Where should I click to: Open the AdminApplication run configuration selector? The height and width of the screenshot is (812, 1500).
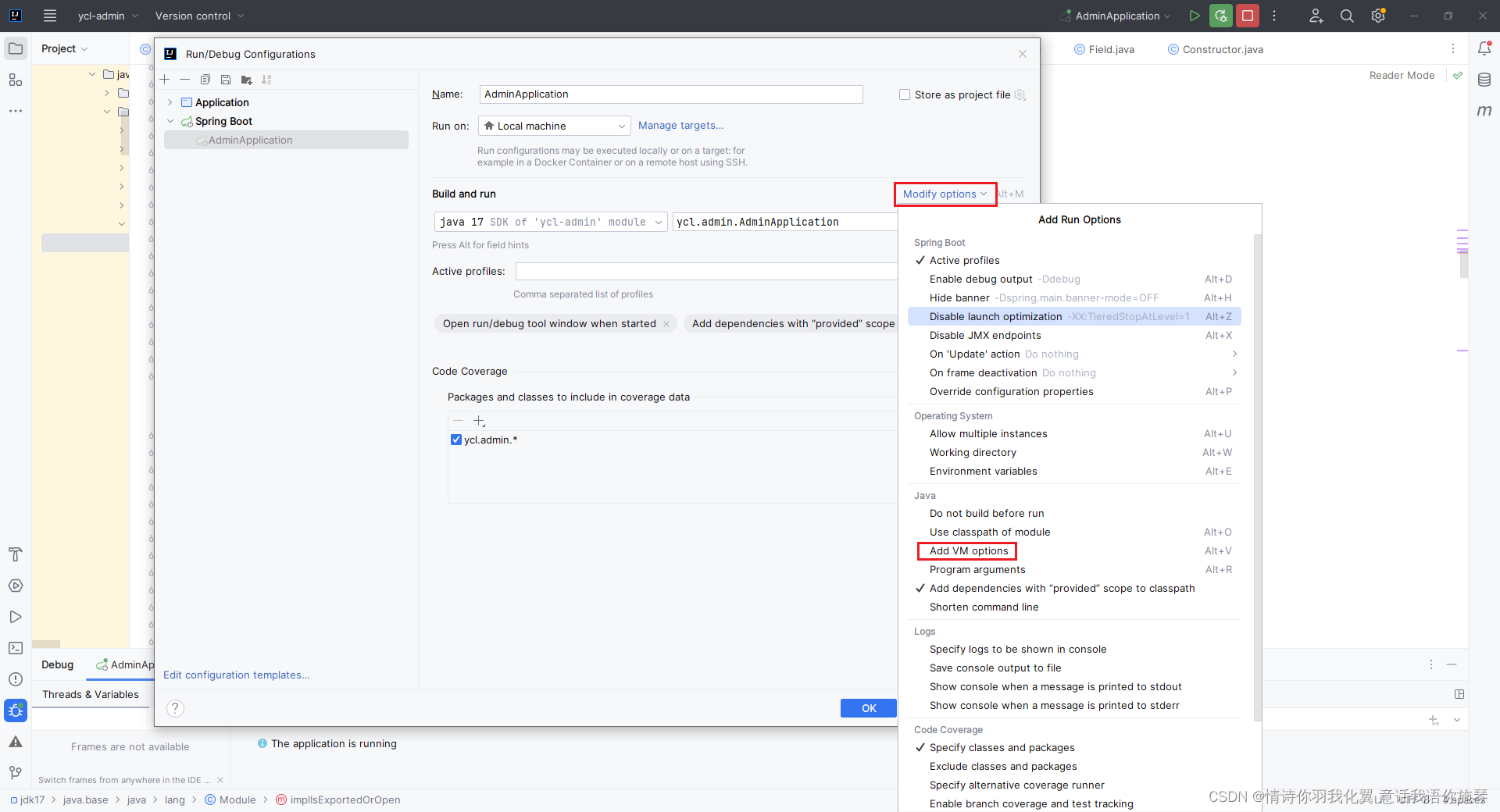(1116, 16)
